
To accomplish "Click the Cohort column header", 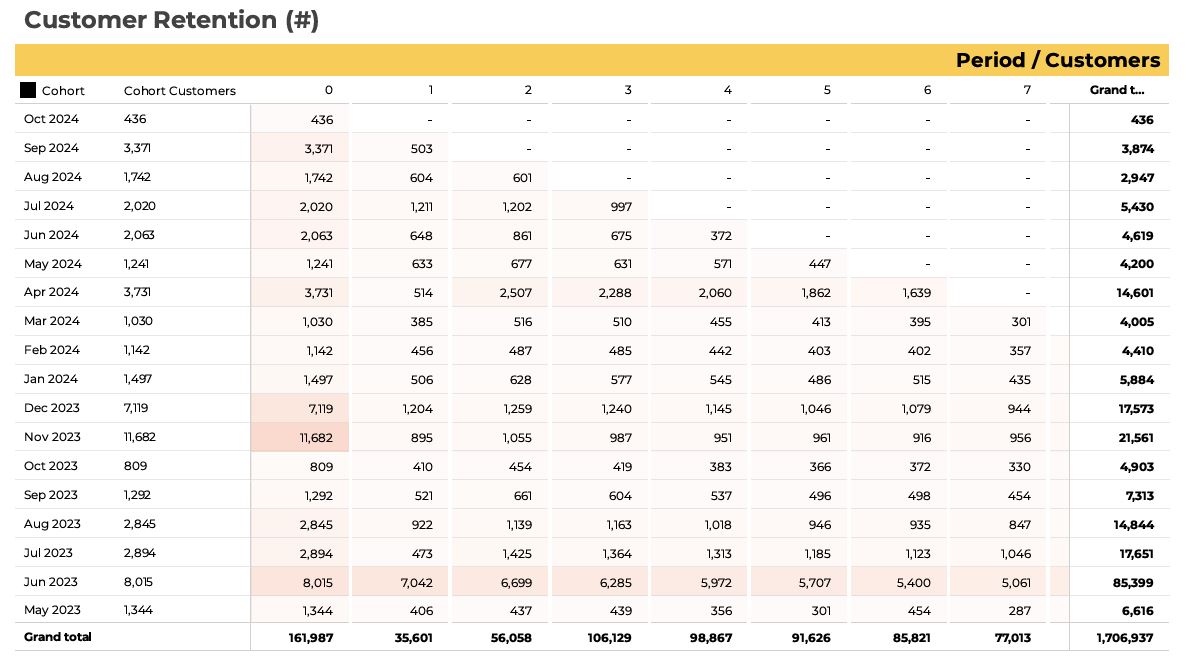I will click(63, 91).
